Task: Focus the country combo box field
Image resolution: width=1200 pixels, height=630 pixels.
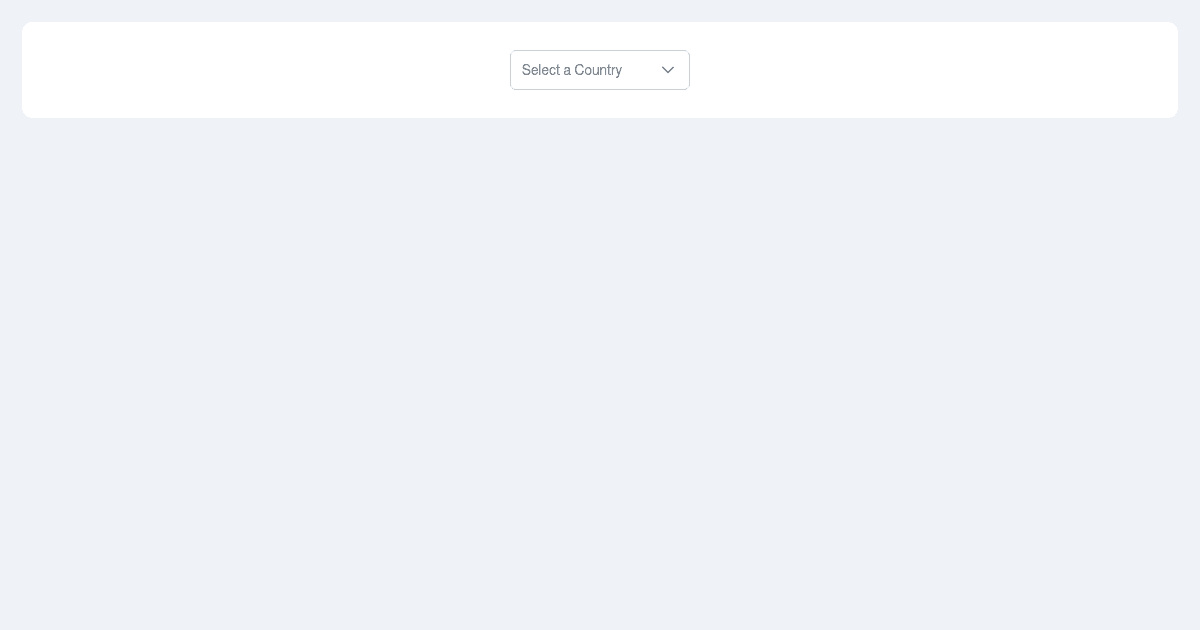Action: [600, 70]
